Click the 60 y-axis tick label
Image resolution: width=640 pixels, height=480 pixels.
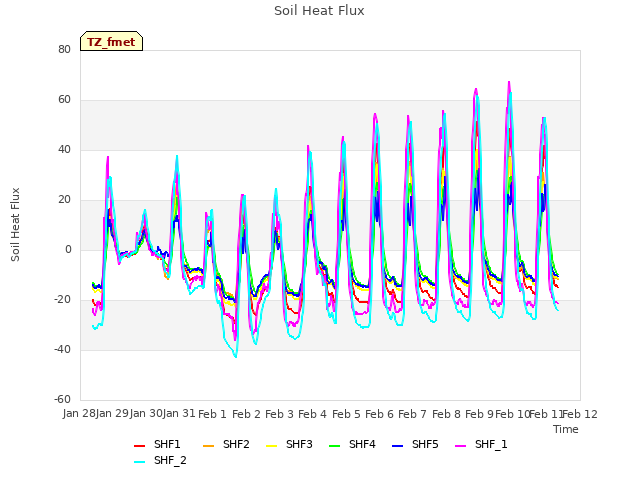click(x=64, y=100)
